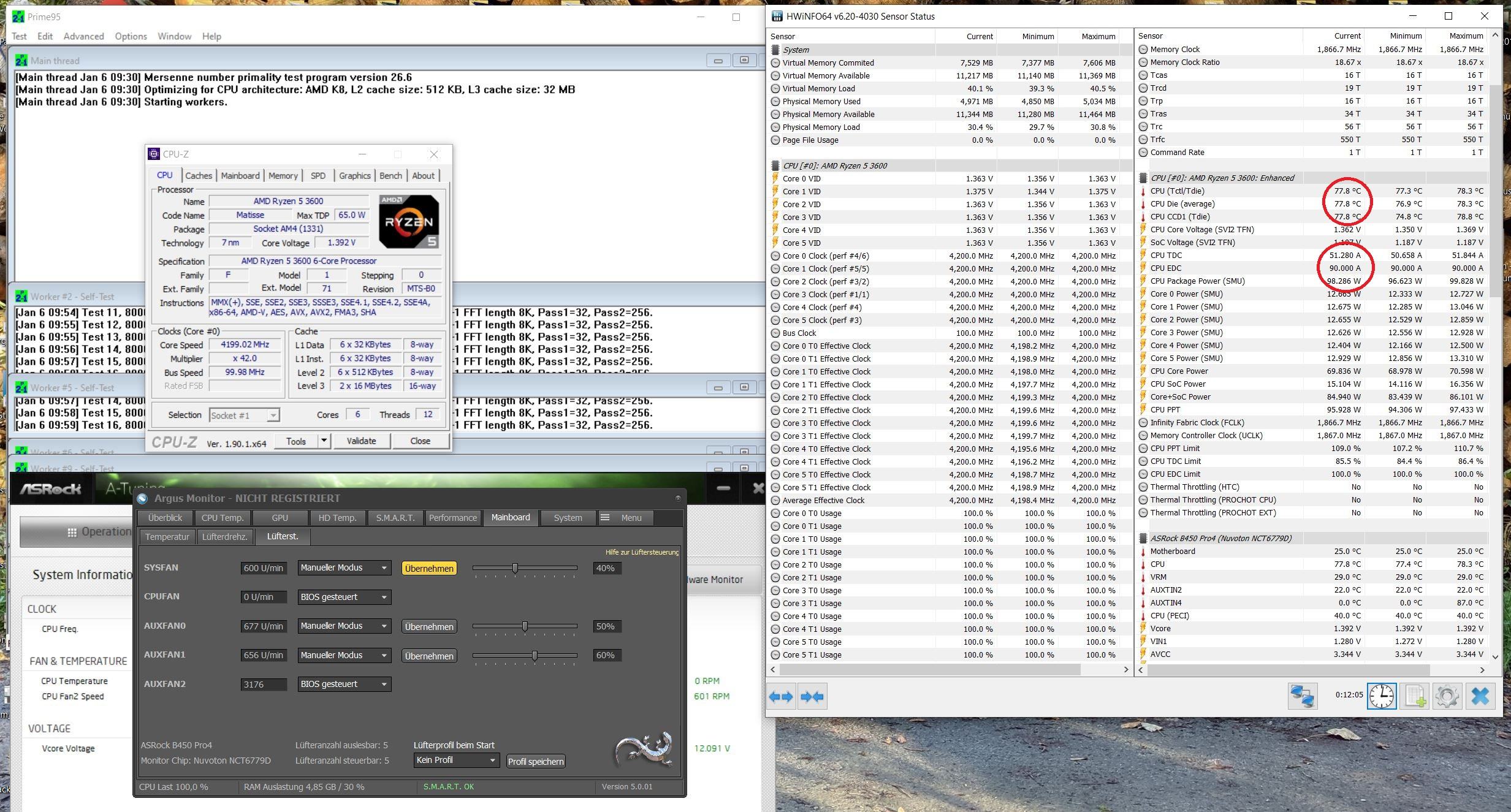Viewport: 1511px width, 812px height.
Task: Click the HWiNFO expand columns arrows icon
Action: click(781, 697)
